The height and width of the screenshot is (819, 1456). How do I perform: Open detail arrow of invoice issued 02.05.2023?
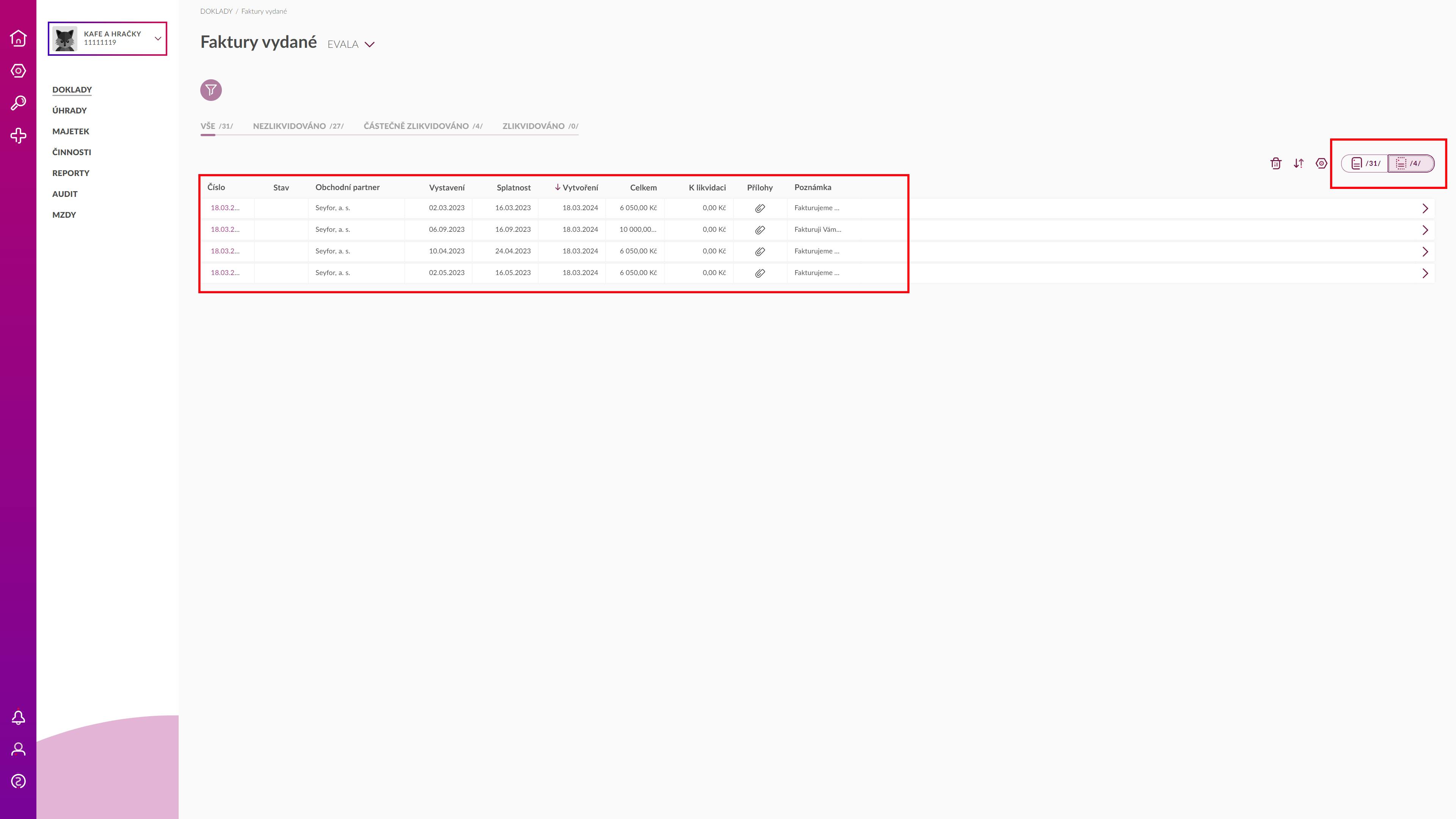pos(1425,274)
